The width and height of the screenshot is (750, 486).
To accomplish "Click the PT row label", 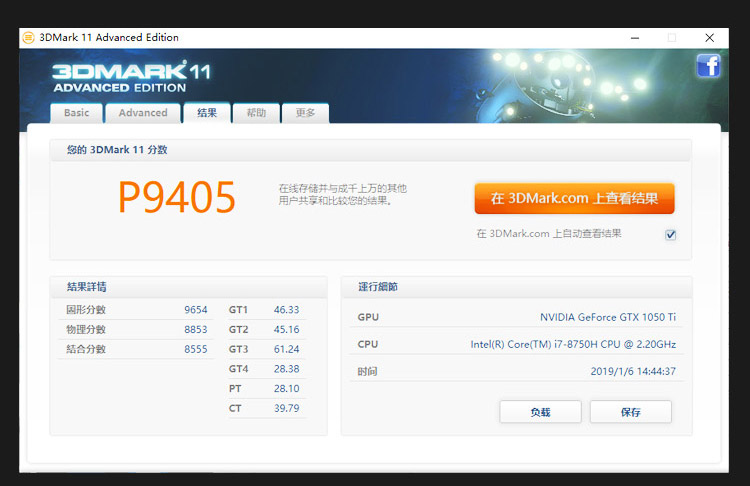I will pos(235,388).
